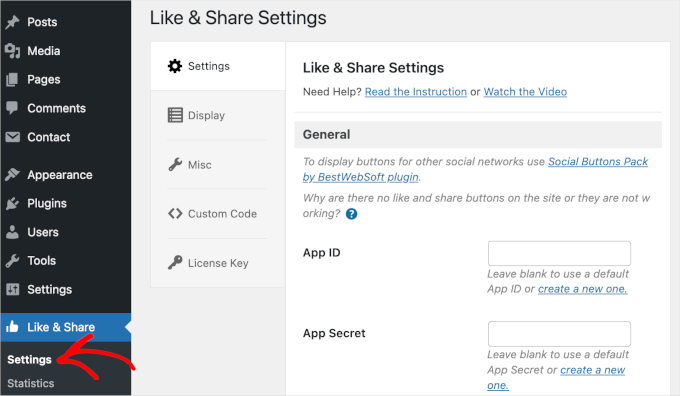Click the Like & Share thumbs-up icon
680x396 pixels.
click(13, 327)
